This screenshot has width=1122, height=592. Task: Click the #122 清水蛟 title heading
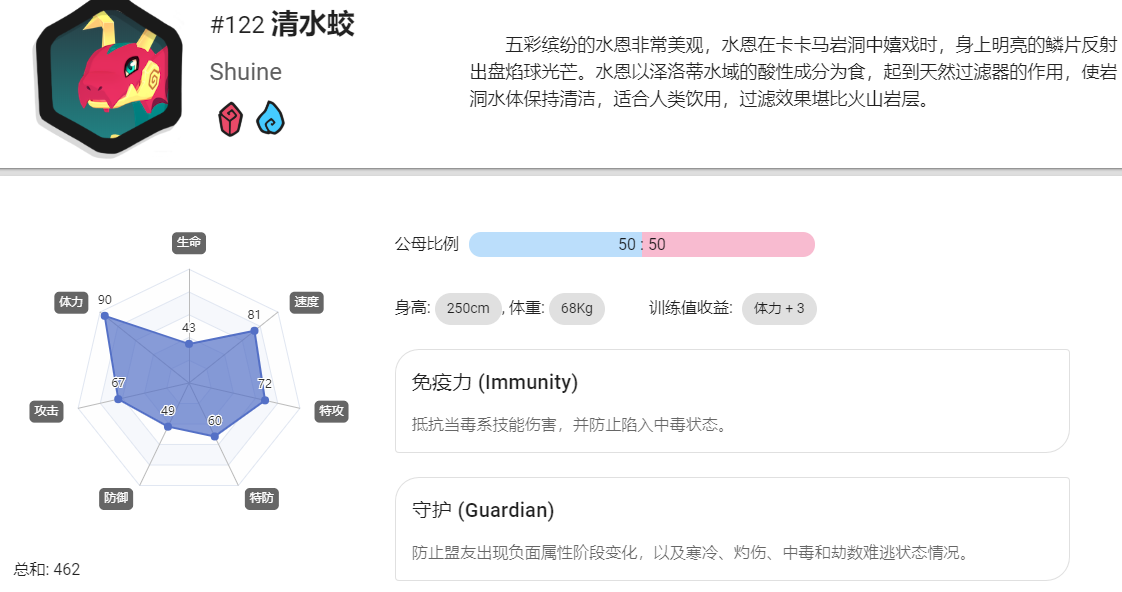click(282, 24)
